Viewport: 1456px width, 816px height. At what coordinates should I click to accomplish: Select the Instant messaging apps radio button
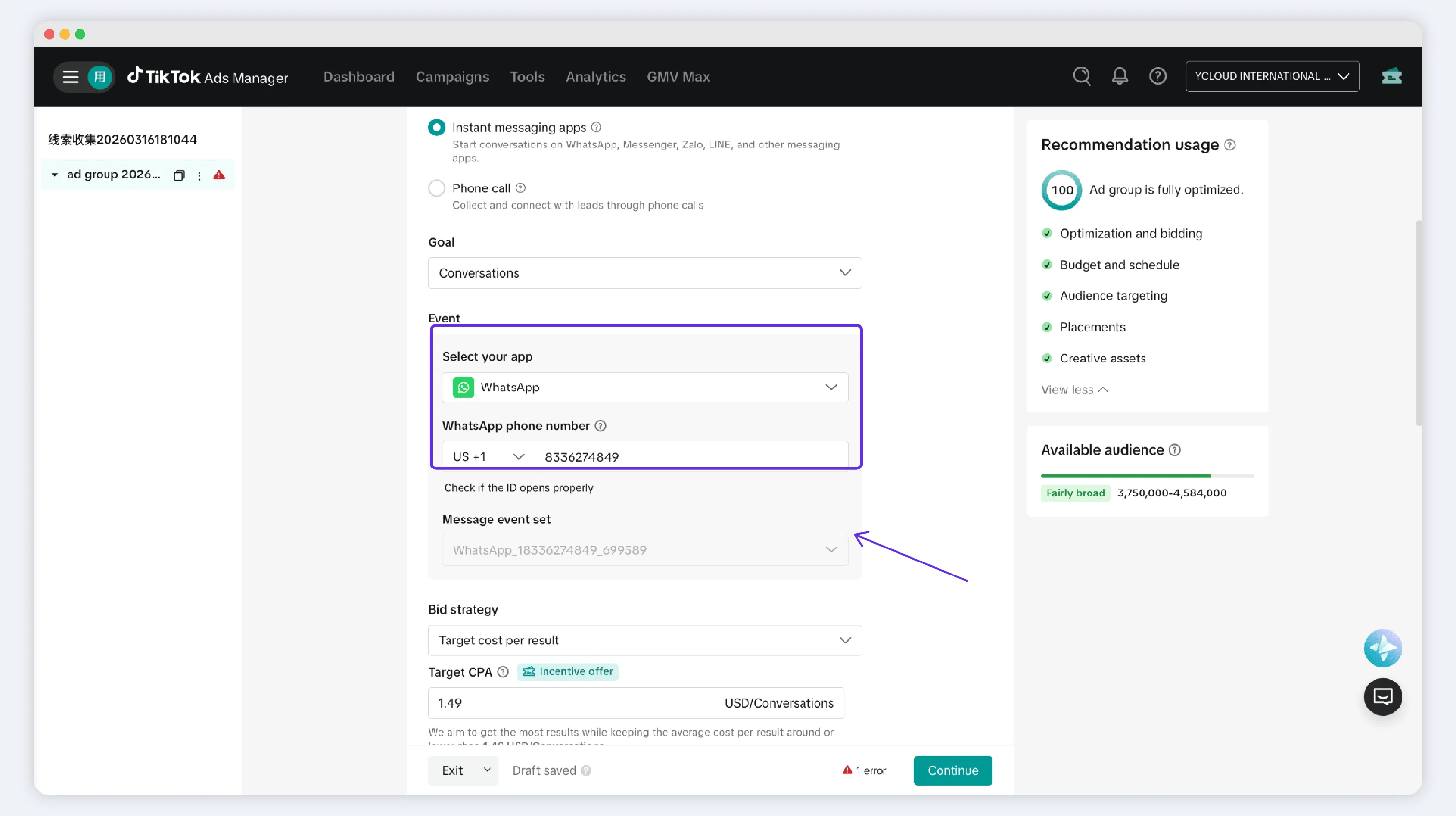436,128
